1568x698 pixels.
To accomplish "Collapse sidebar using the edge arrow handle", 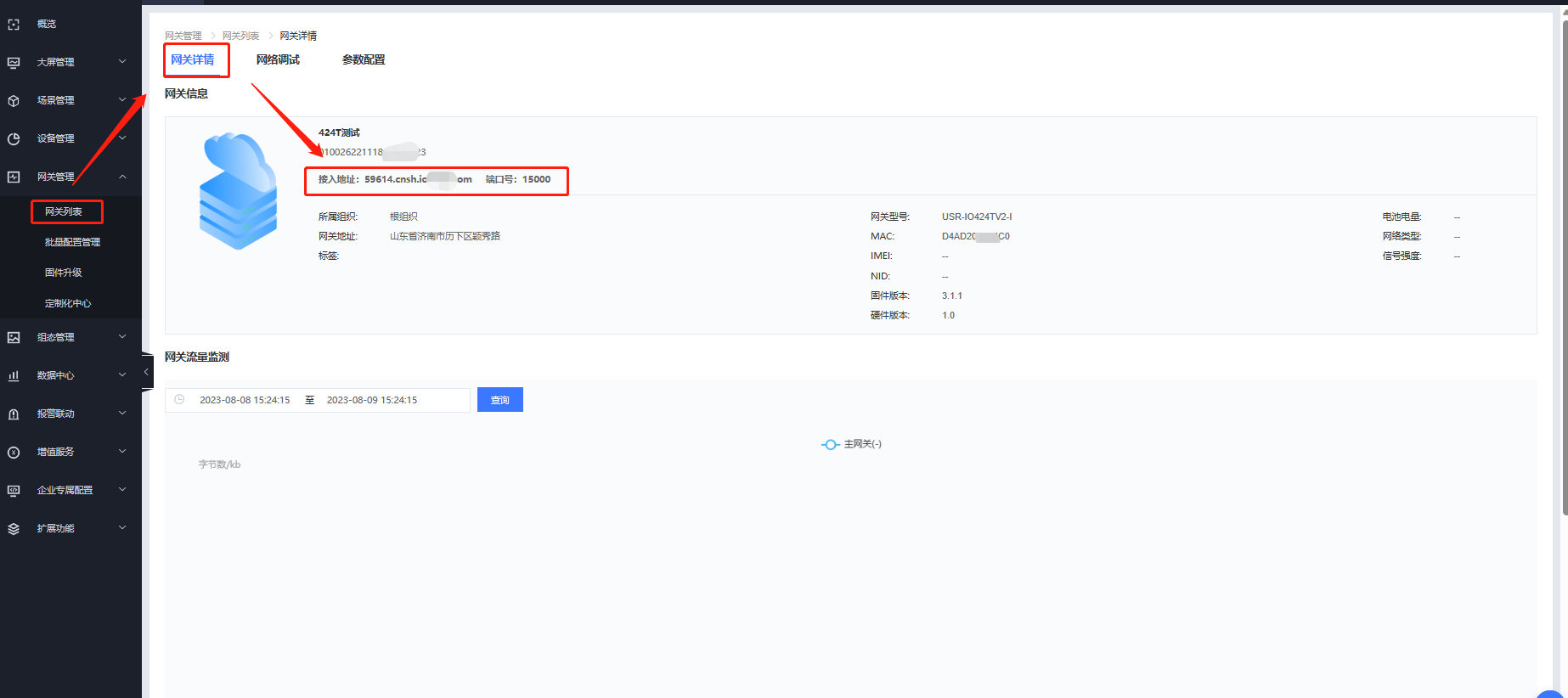I will point(146,372).
